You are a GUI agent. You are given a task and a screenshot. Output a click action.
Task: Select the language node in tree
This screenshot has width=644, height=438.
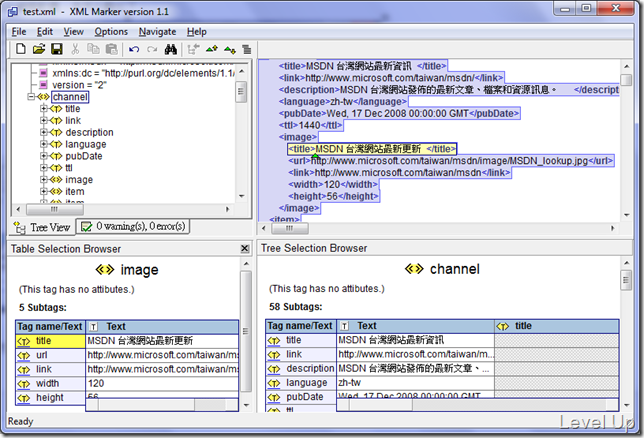pos(86,144)
